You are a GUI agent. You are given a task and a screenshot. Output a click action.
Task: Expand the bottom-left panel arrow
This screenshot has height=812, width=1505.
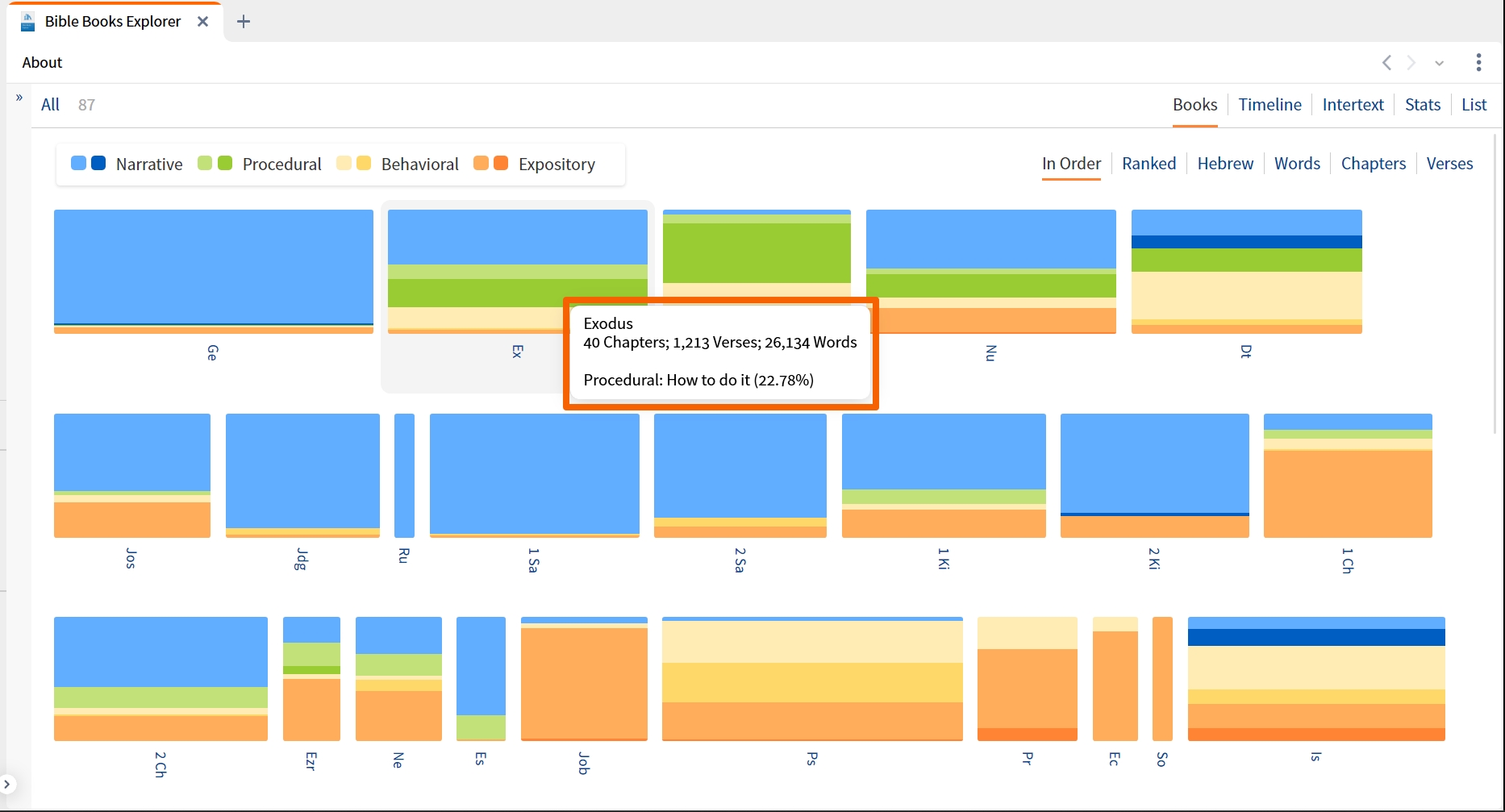click(x=6, y=783)
